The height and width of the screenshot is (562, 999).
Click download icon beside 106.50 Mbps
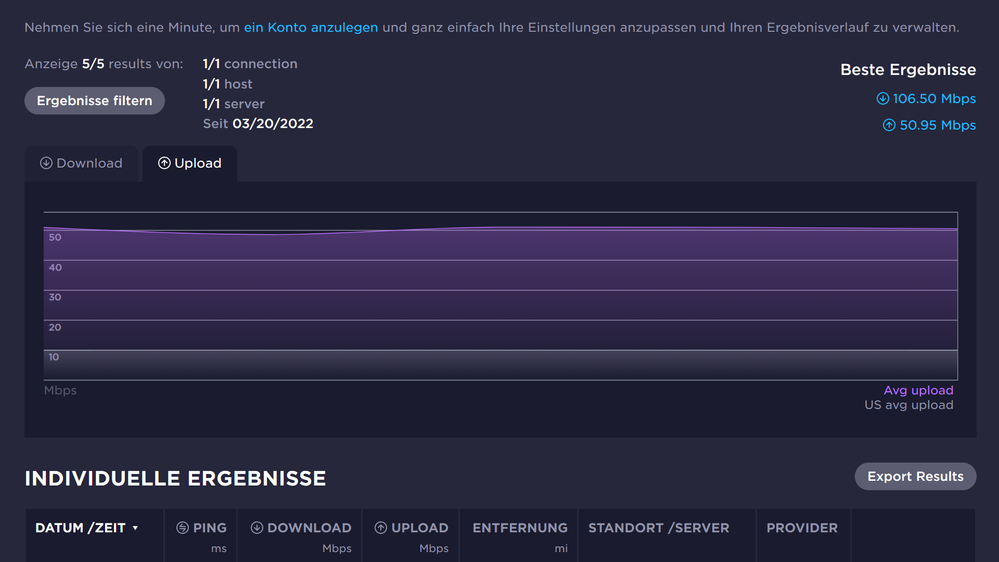tap(882, 98)
